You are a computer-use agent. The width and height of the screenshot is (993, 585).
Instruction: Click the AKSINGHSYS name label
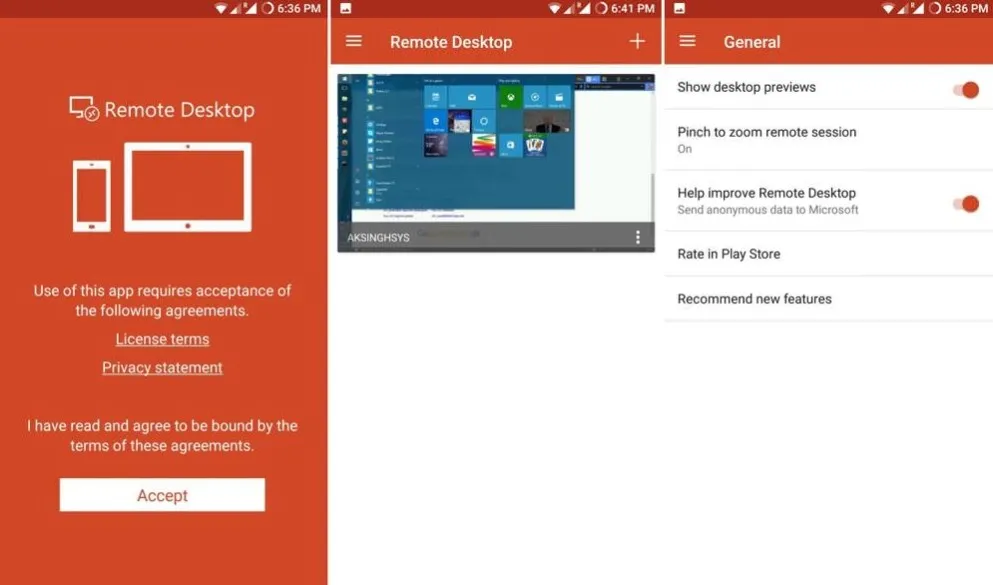tap(378, 237)
